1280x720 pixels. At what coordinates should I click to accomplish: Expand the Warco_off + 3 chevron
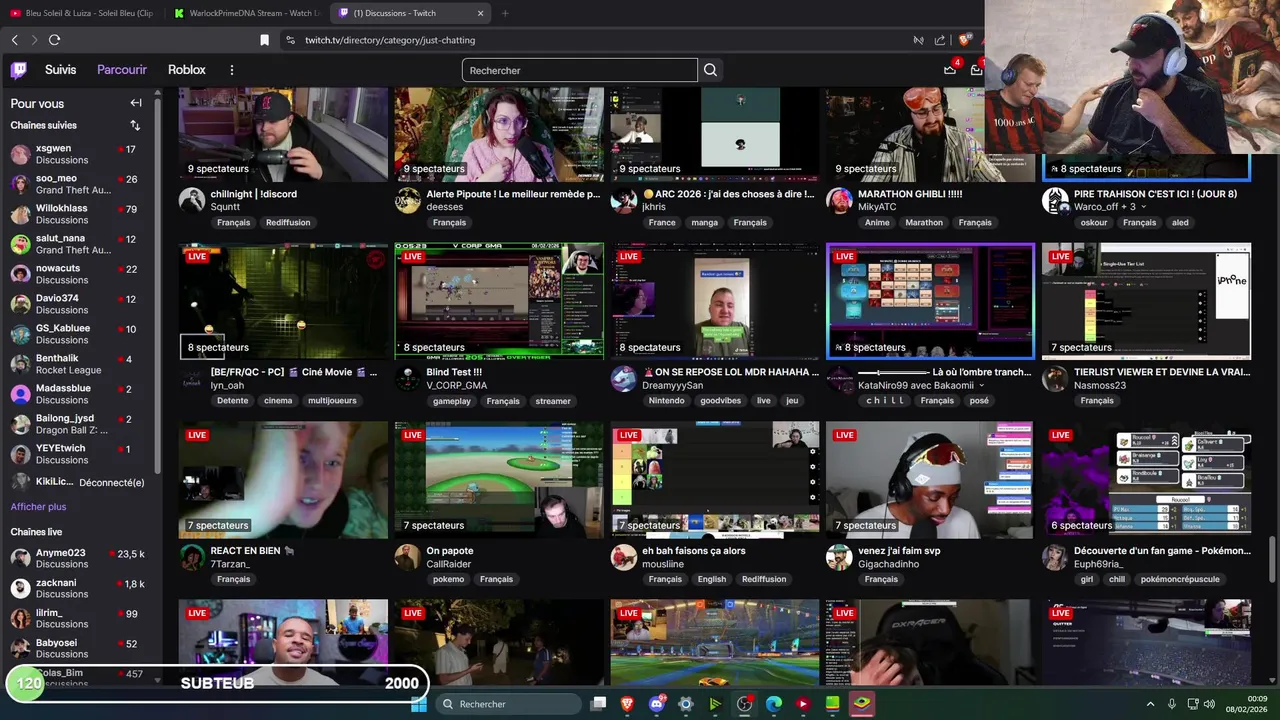[x=1143, y=207]
